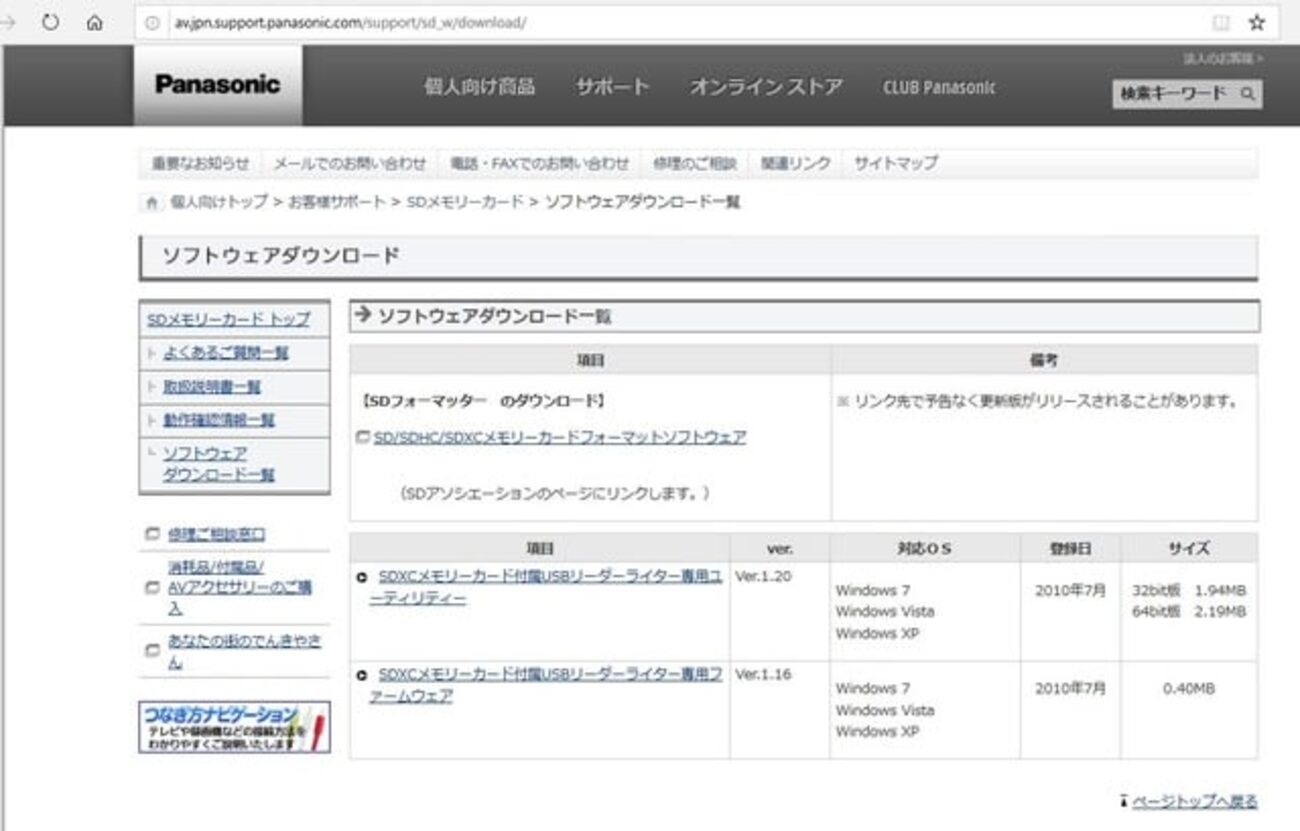Open SDメモリーカード トップ in the sidebar
This screenshot has height=831, width=1300.
228,320
